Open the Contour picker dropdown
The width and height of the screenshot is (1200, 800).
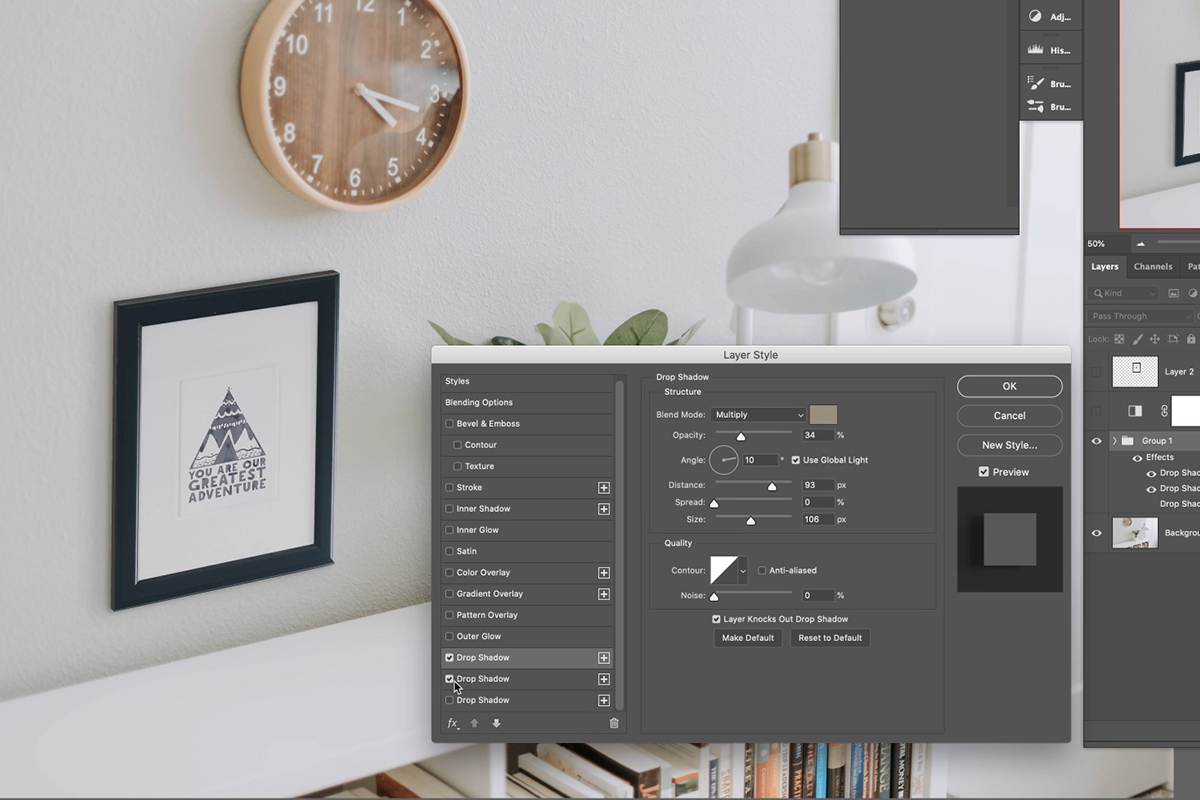click(x=741, y=569)
